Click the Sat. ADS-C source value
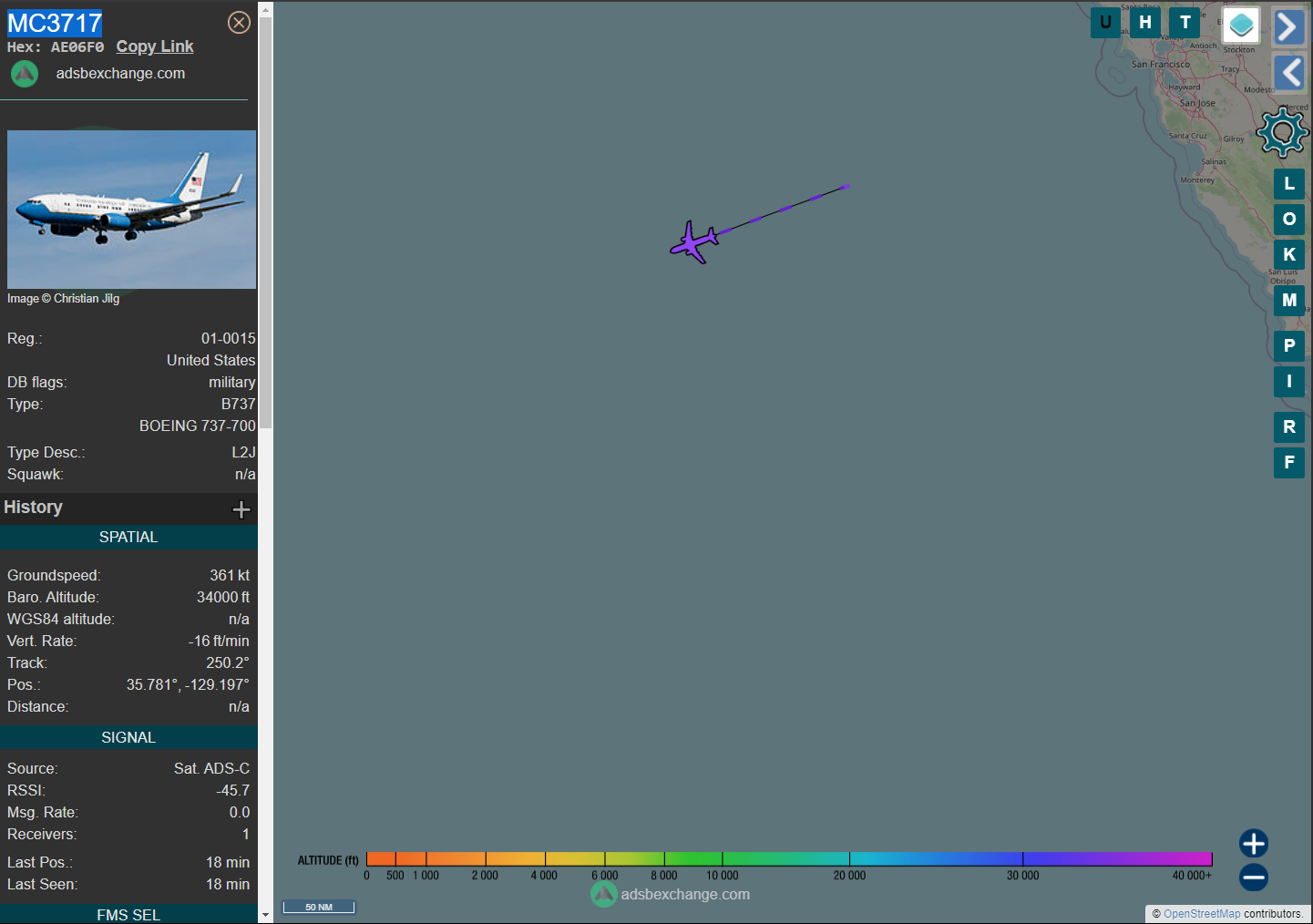This screenshot has height=924, width=1313. pos(212,769)
